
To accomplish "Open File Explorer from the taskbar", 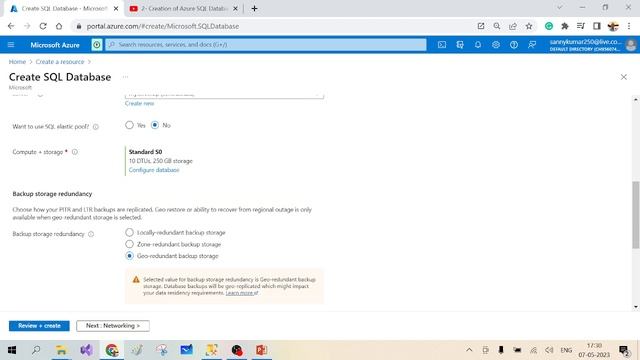I will point(61,350).
